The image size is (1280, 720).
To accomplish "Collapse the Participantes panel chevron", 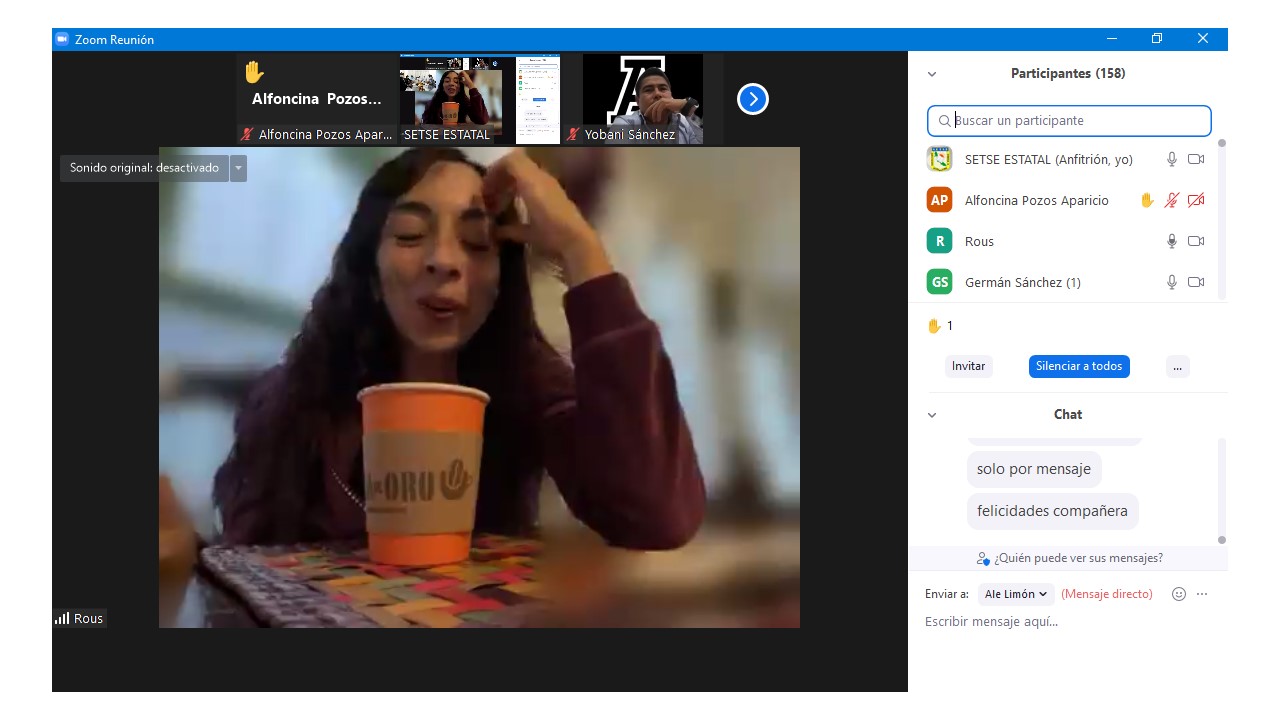I will pyautogui.click(x=932, y=74).
